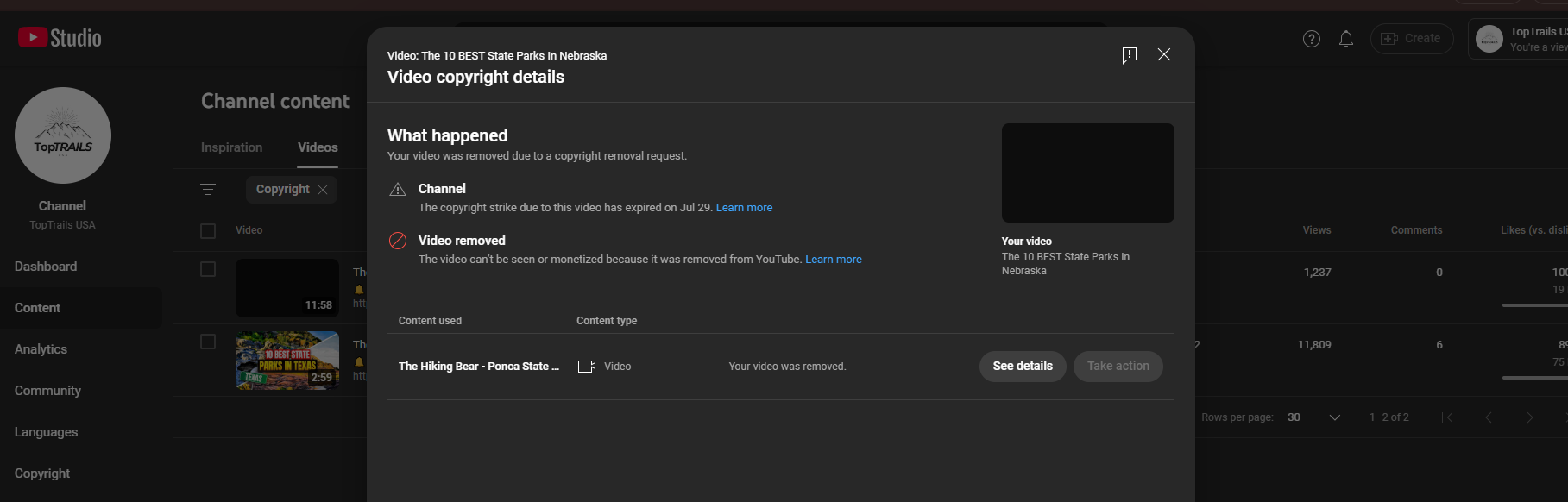Screen dimensions: 1568x502
Task: Go to first page arrow
Action: [x=1447, y=417]
